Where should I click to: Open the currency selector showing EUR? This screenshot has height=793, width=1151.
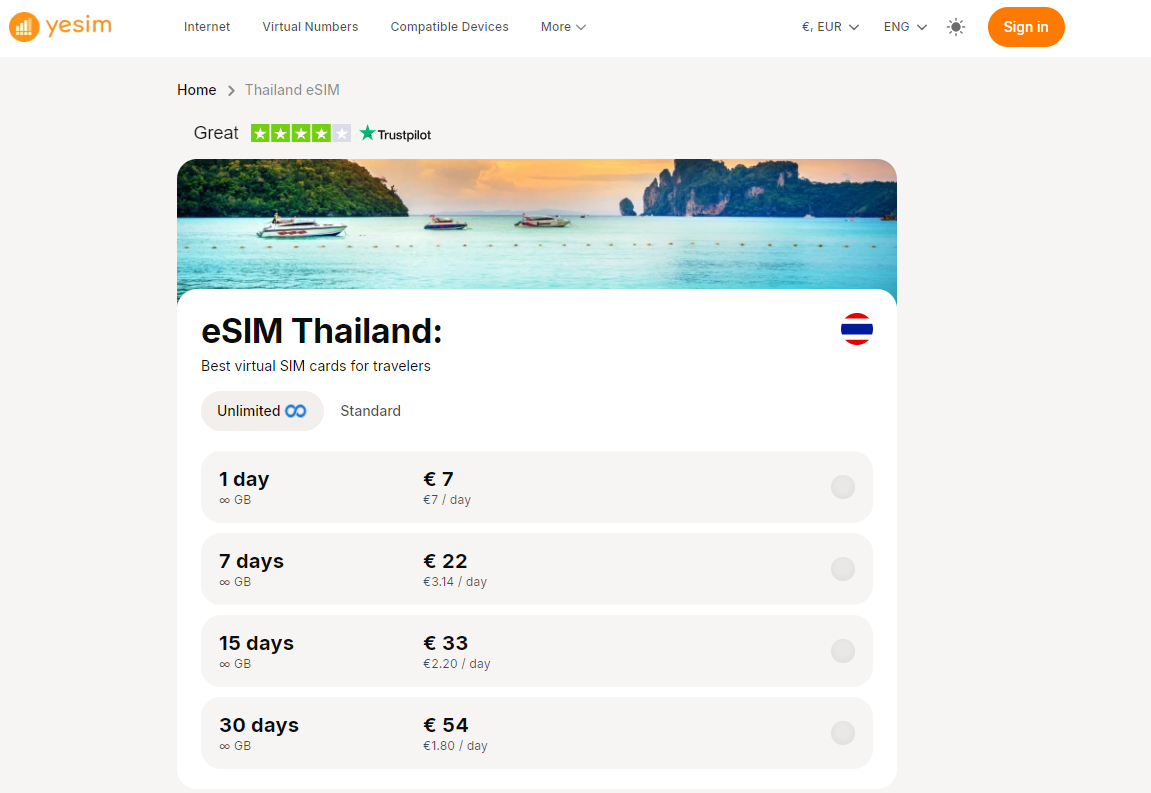[x=828, y=27]
